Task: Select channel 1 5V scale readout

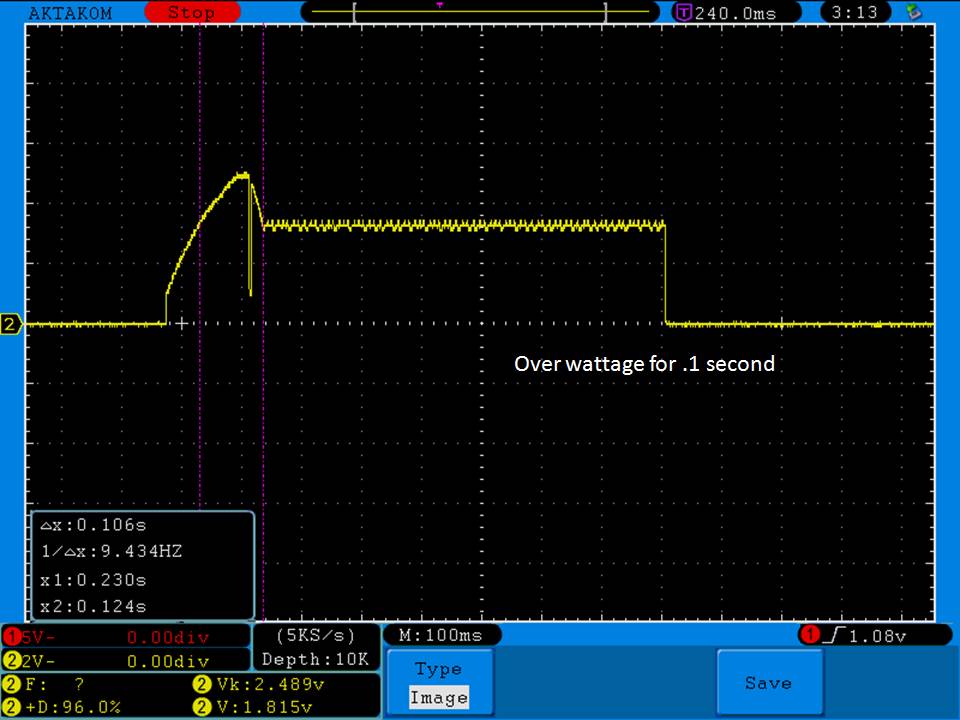Action: 125,637
